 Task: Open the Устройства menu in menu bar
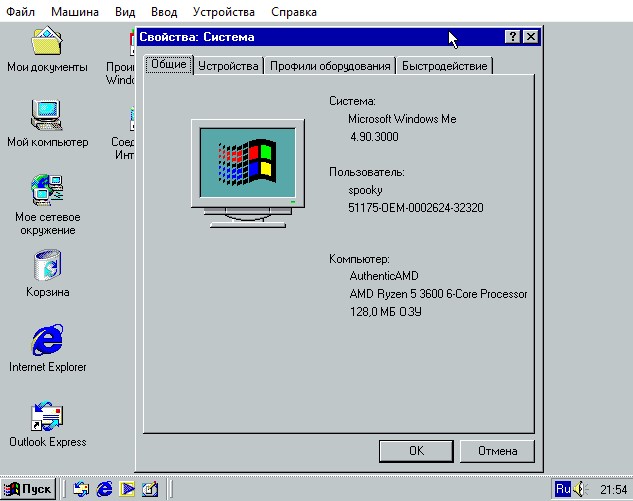(224, 12)
